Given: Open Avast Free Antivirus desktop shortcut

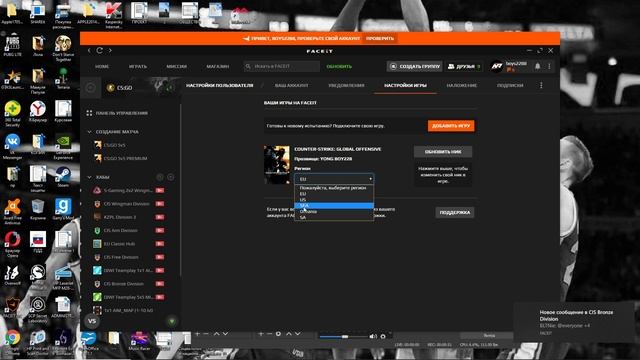Looking at the screenshot, I should click(12, 211).
